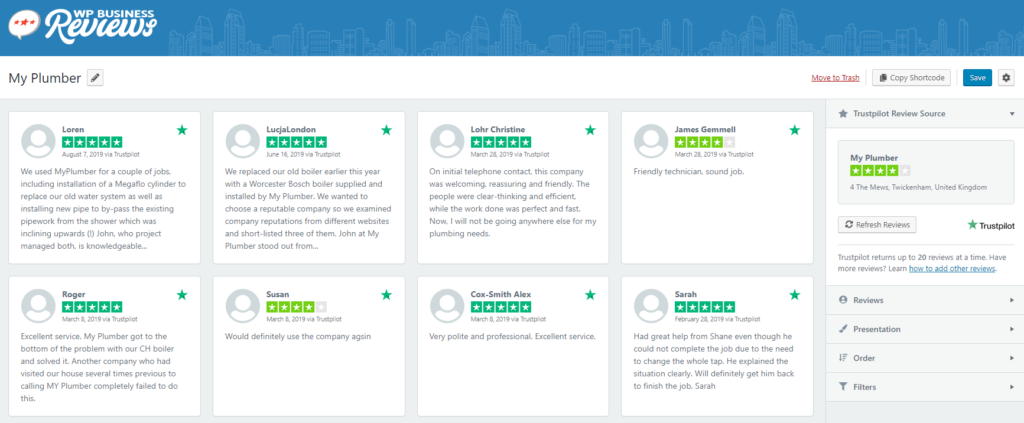
Task: Click the text Would definitely use the company agsin
Action: pos(298,337)
